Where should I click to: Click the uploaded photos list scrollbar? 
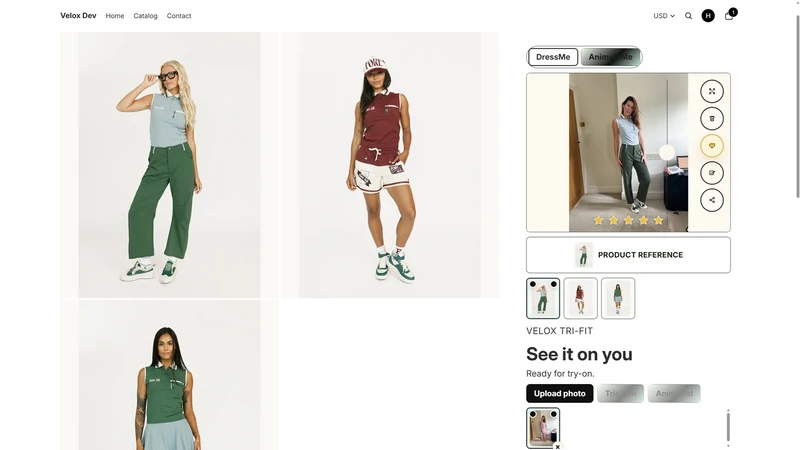pos(728,427)
